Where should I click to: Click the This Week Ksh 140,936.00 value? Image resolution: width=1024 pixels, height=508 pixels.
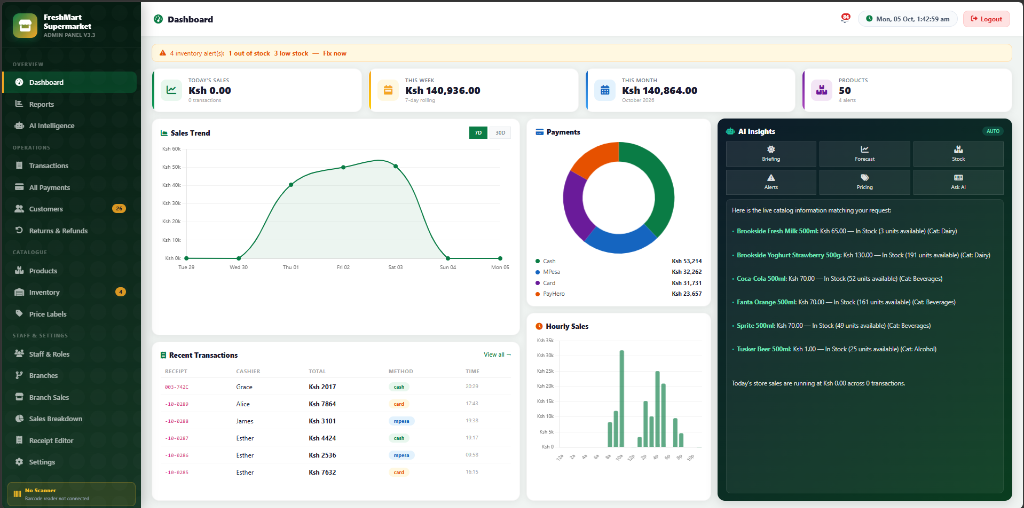pyautogui.click(x=443, y=91)
